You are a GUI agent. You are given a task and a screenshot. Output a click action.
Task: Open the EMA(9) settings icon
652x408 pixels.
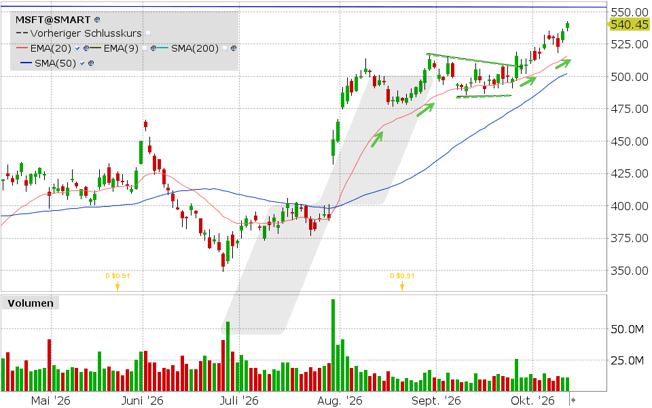click(153, 48)
